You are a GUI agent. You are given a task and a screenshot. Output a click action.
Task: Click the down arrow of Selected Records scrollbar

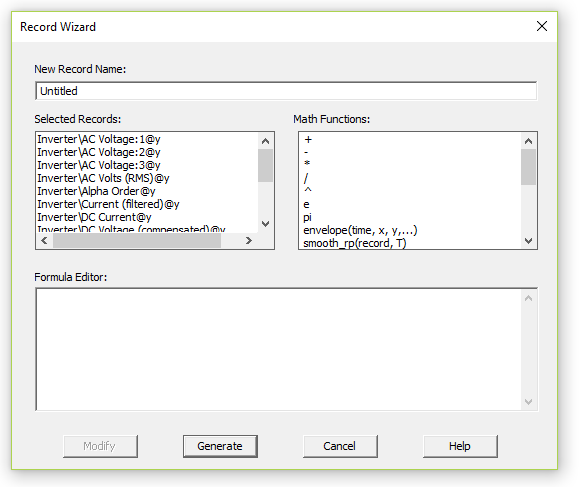(x=265, y=224)
